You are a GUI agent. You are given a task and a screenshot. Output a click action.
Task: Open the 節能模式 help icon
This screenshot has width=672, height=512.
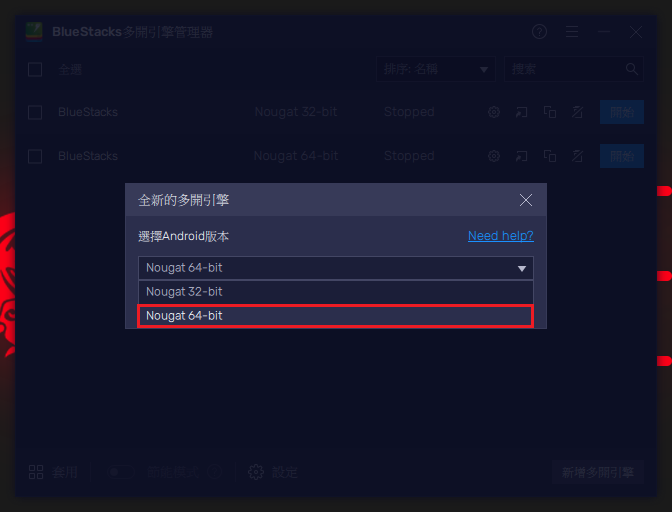click(x=214, y=472)
